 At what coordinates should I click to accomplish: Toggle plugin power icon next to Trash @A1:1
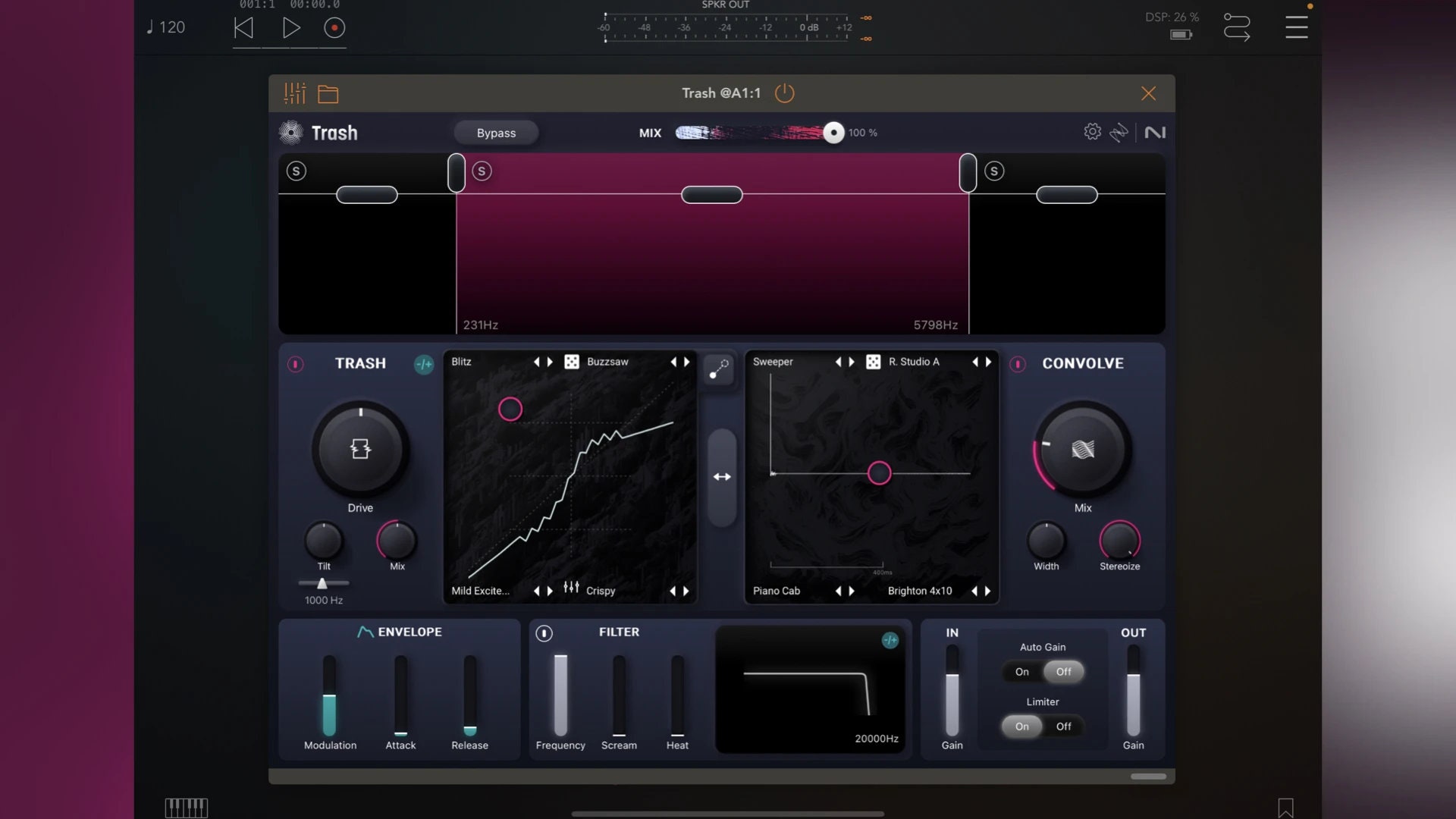click(x=784, y=93)
